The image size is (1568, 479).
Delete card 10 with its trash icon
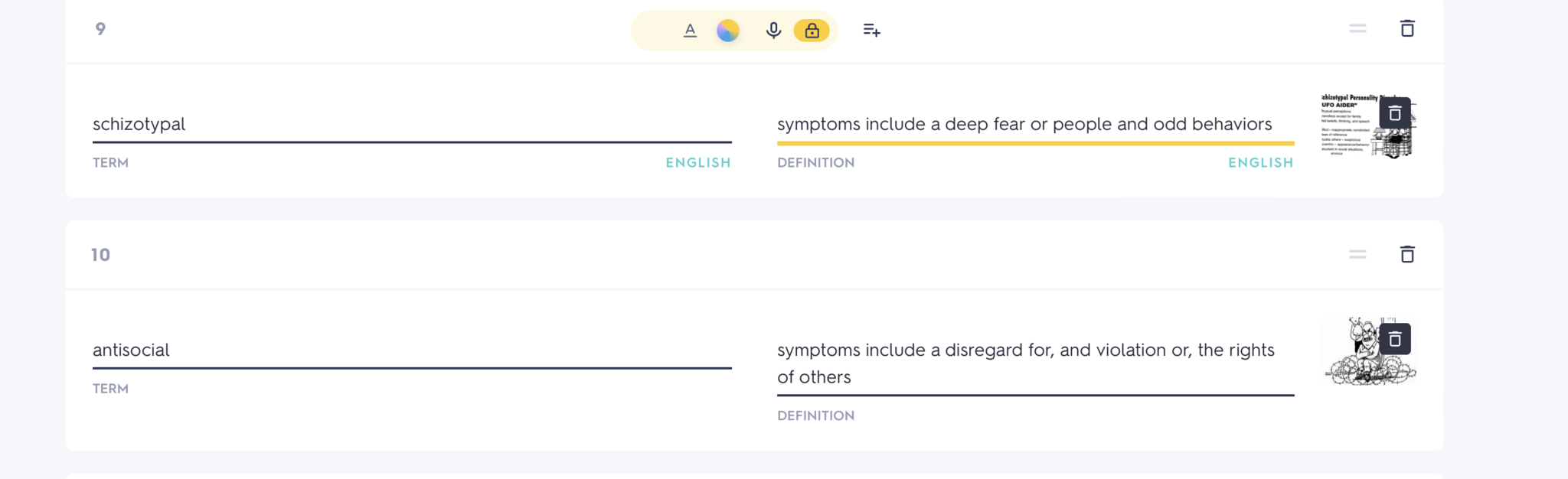point(1407,254)
